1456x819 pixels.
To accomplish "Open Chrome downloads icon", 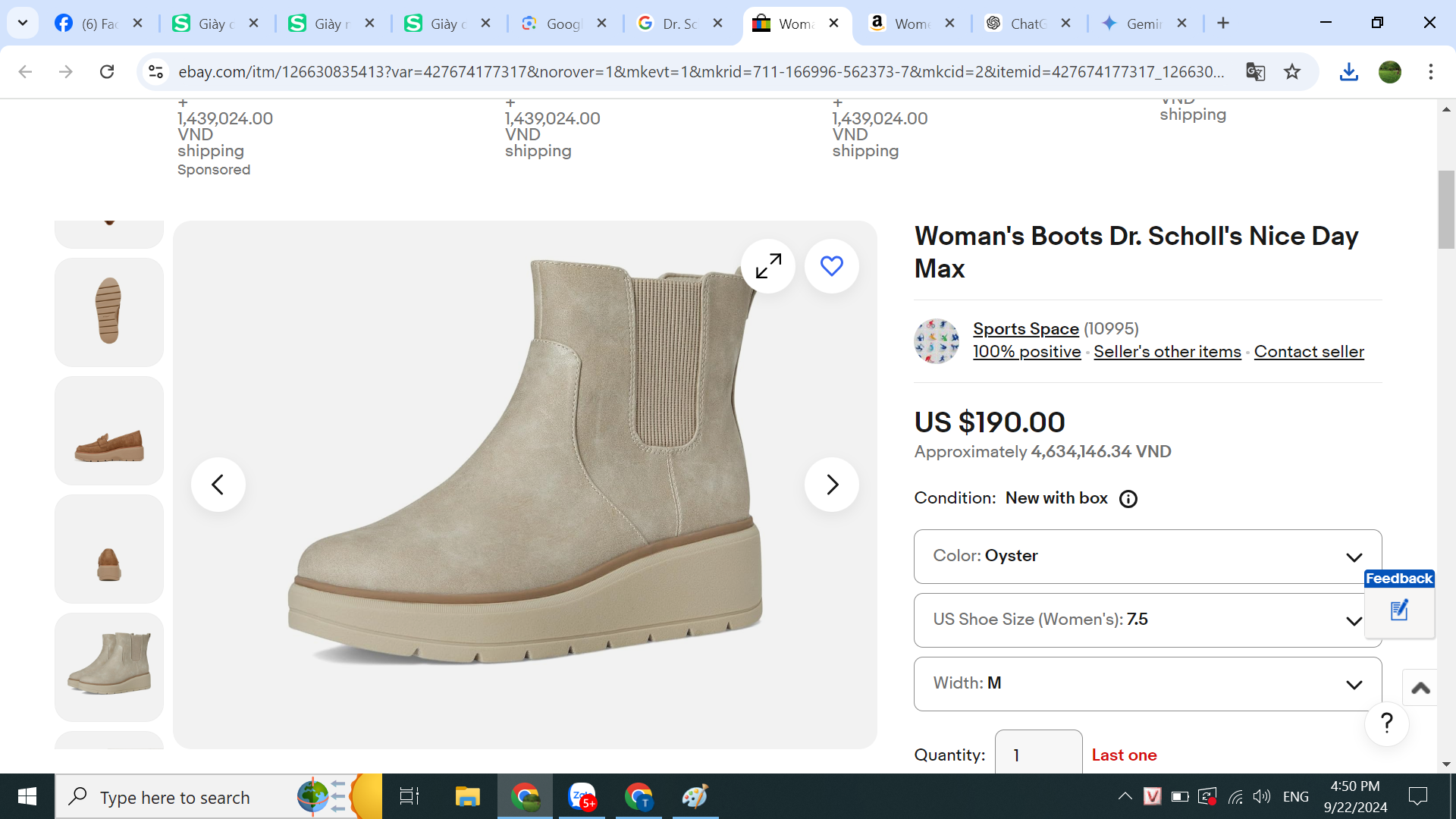I will [x=1348, y=71].
